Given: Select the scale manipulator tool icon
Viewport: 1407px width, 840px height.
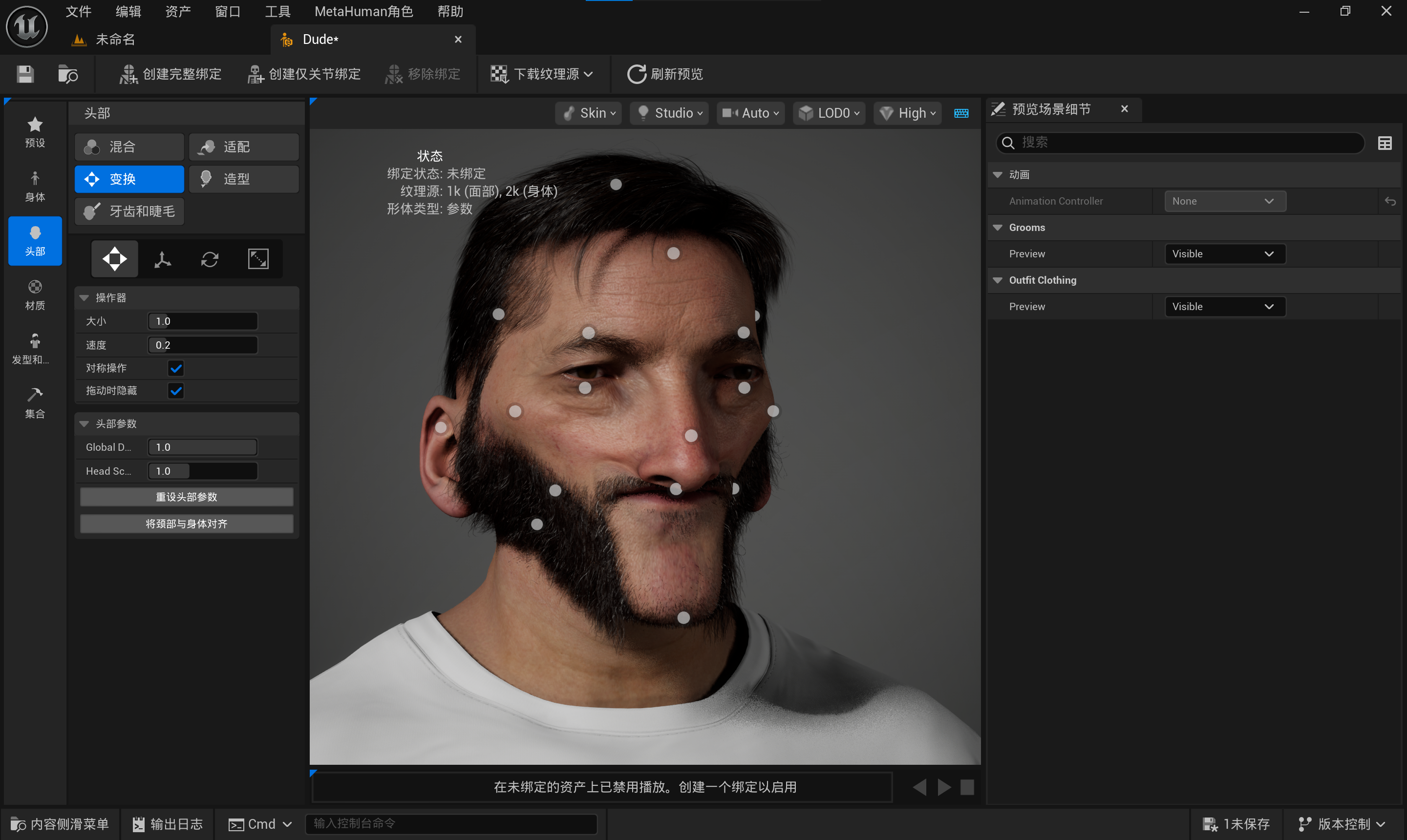Looking at the screenshot, I should pos(258,259).
